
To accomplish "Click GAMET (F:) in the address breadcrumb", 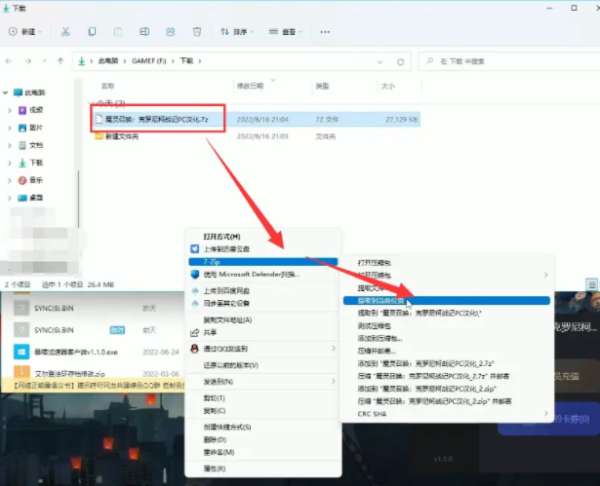I will click(x=149, y=61).
